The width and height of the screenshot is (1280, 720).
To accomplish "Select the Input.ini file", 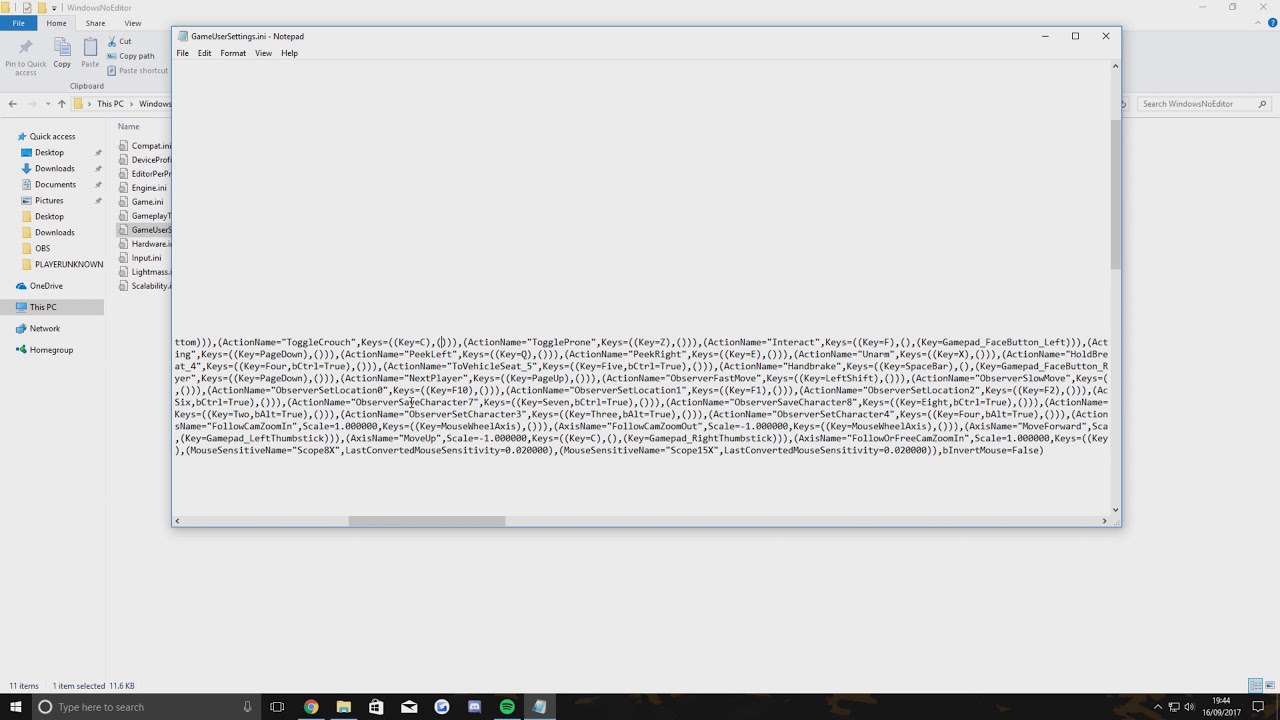I will [x=144, y=258].
